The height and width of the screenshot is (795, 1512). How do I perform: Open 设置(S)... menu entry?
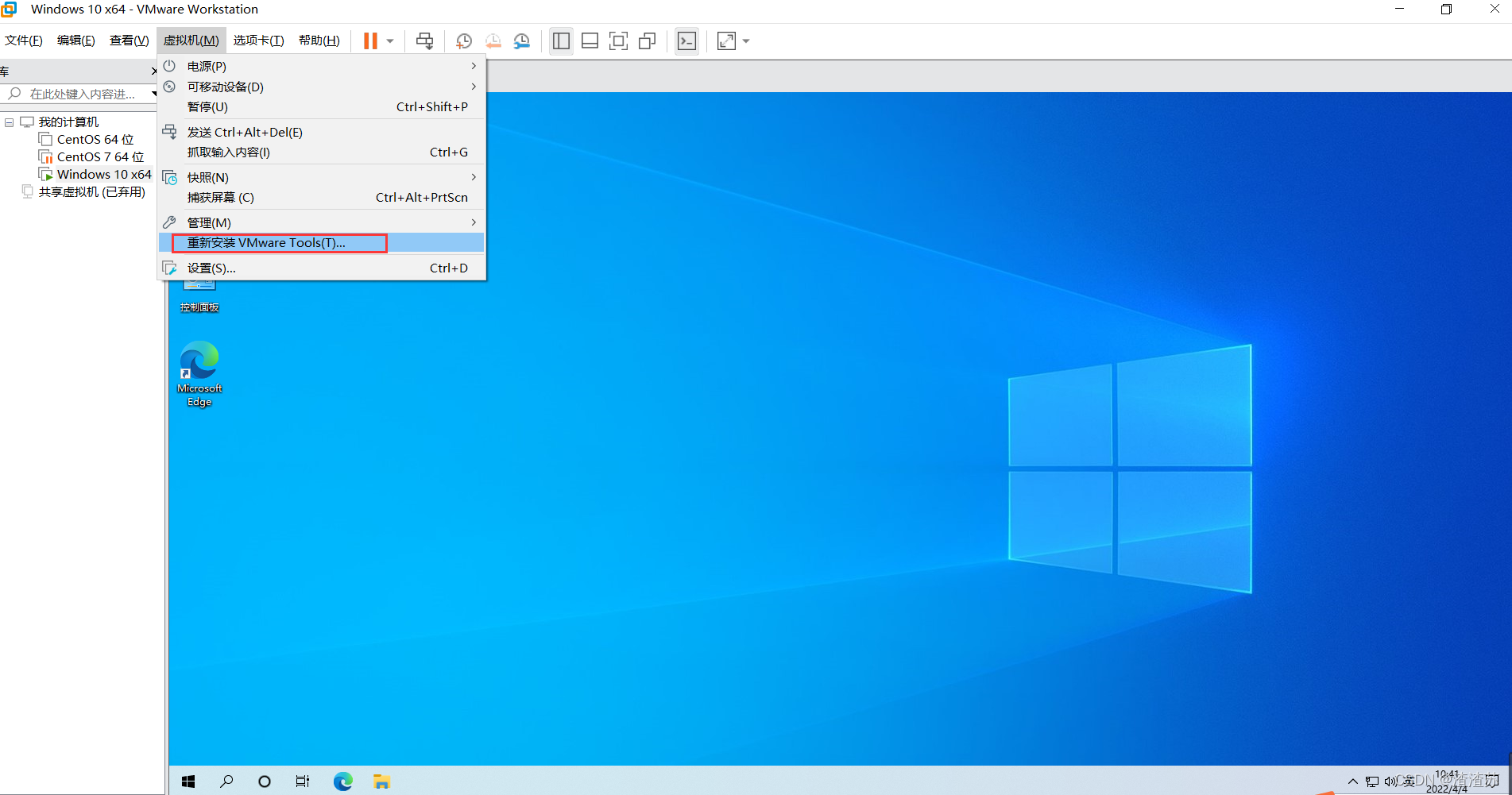point(322,268)
